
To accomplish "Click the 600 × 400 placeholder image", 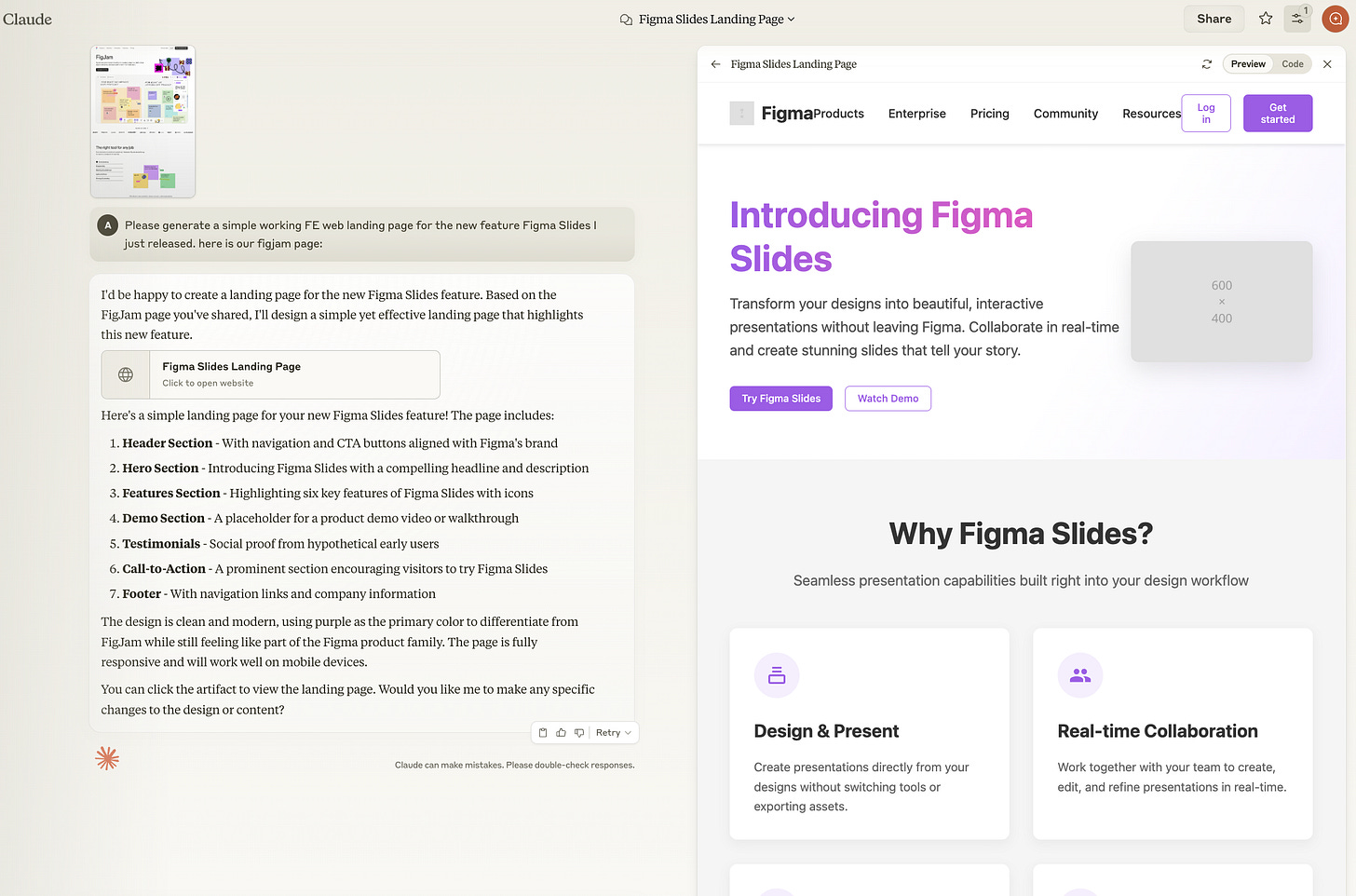I will coord(1222,302).
